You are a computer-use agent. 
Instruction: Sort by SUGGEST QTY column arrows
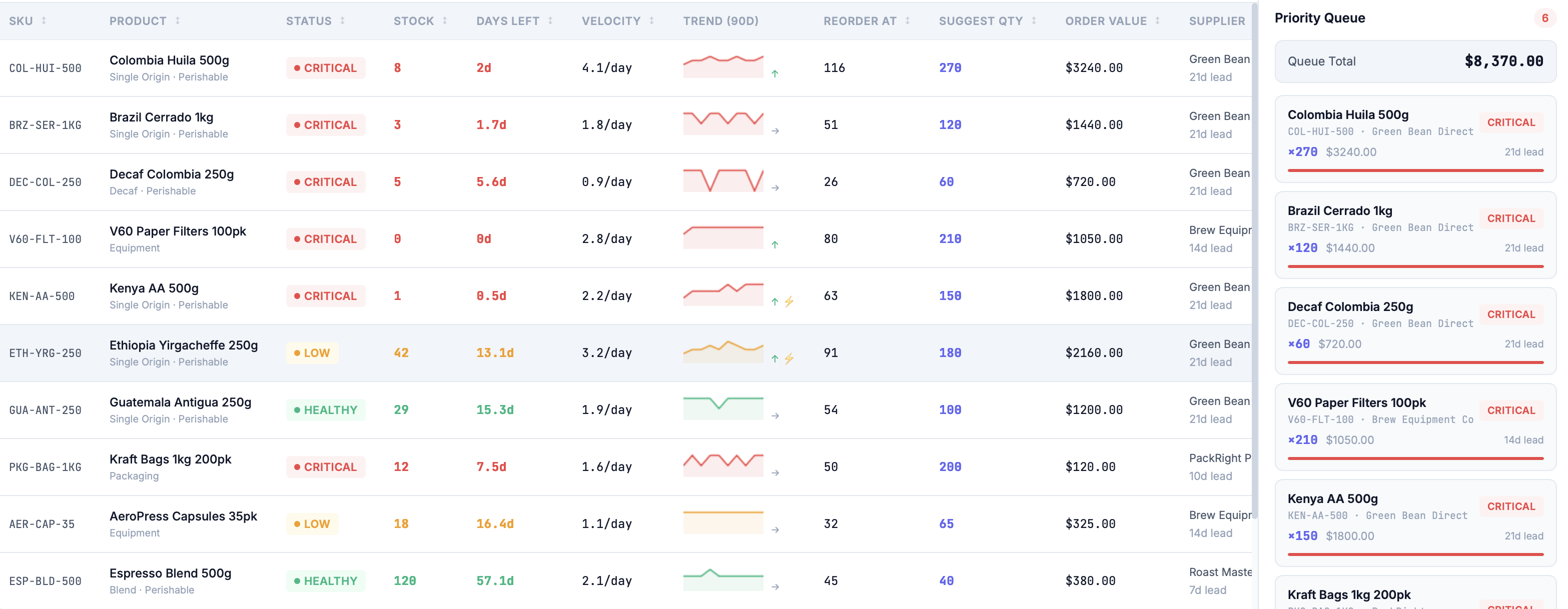(x=1034, y=20)
